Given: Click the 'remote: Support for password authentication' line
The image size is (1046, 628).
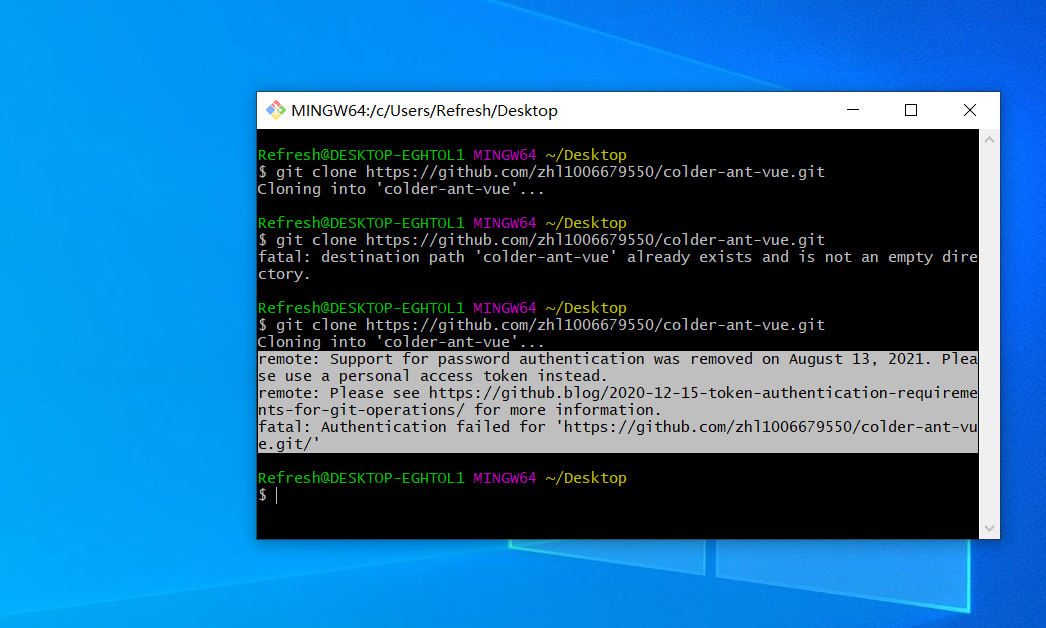Looking at the screenshot, I should 618,359.
